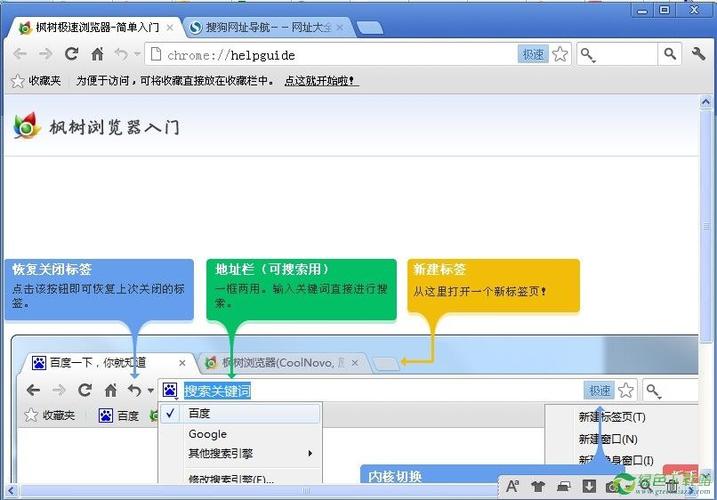Image resolution: width=717 pixels, height=500 pixels.
Task: Open the wrench settings menu icon
Action: click(698, 54)
